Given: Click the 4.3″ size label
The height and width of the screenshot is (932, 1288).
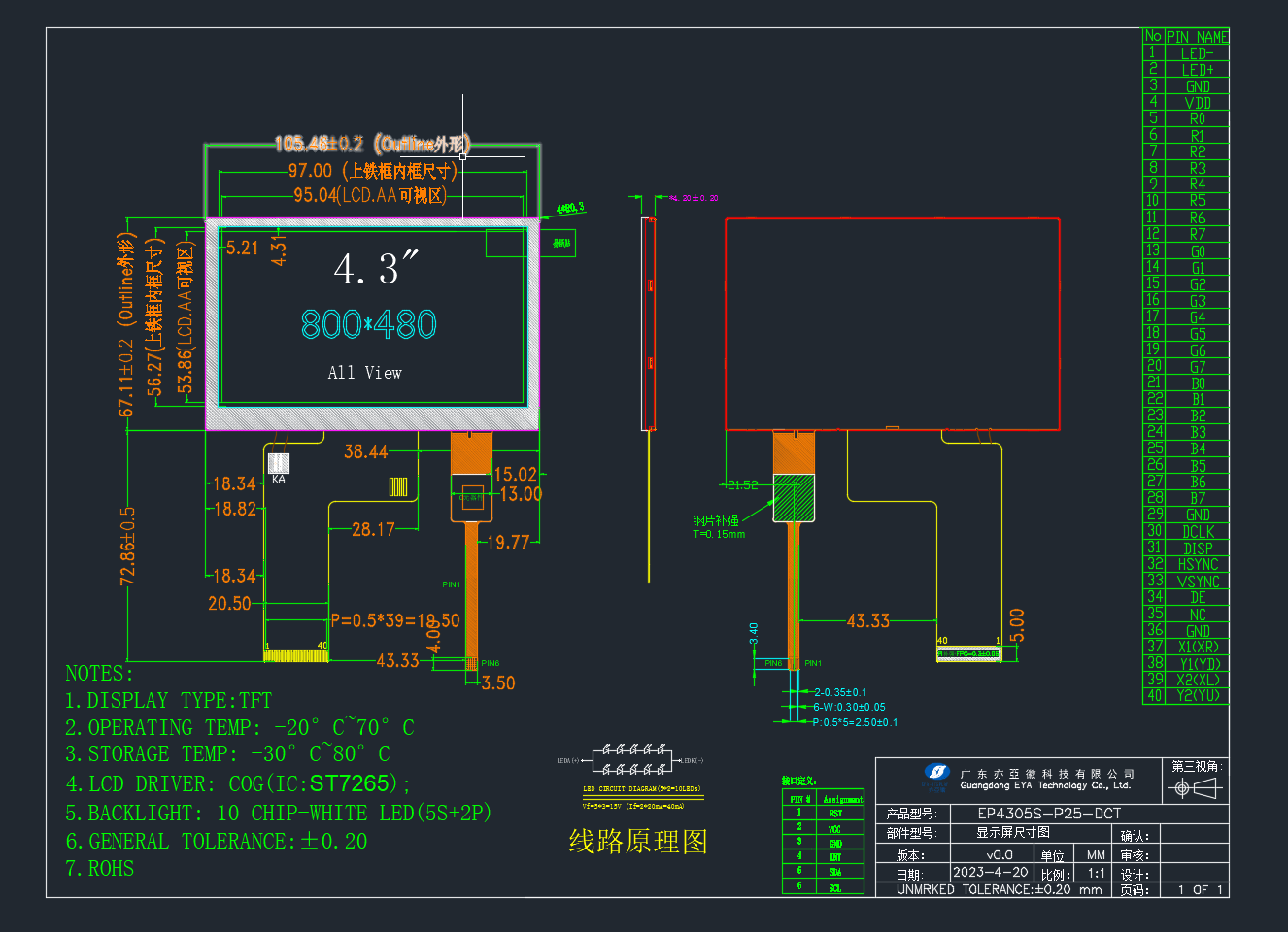Looking at the screenshot, I should pos(376,269).
